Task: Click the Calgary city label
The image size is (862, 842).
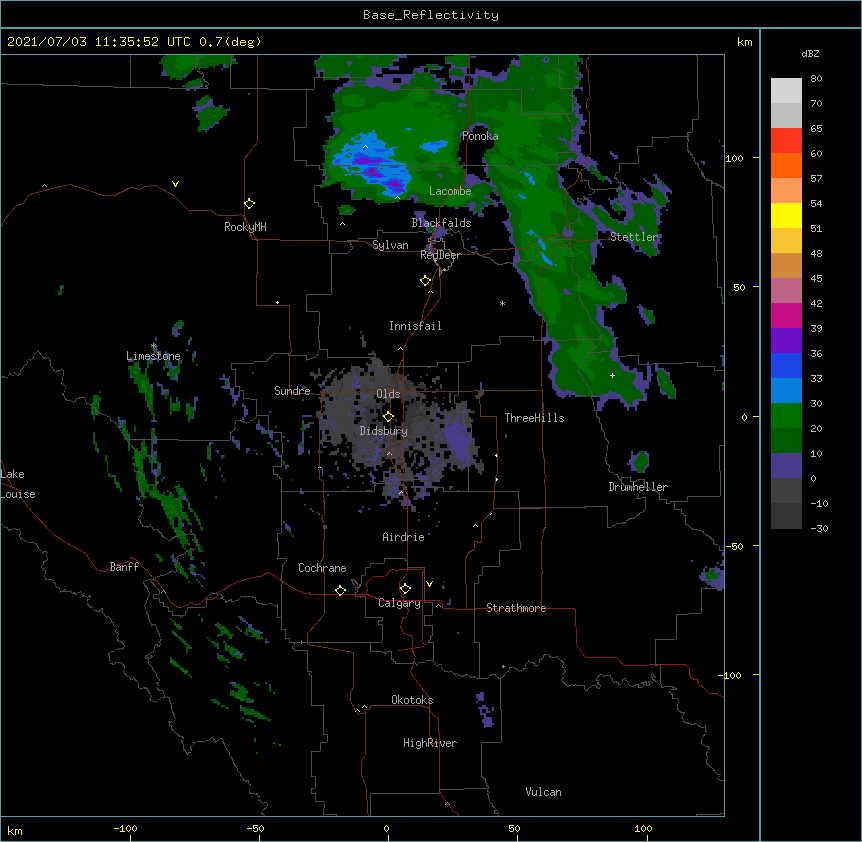Action: click(399, 603)
